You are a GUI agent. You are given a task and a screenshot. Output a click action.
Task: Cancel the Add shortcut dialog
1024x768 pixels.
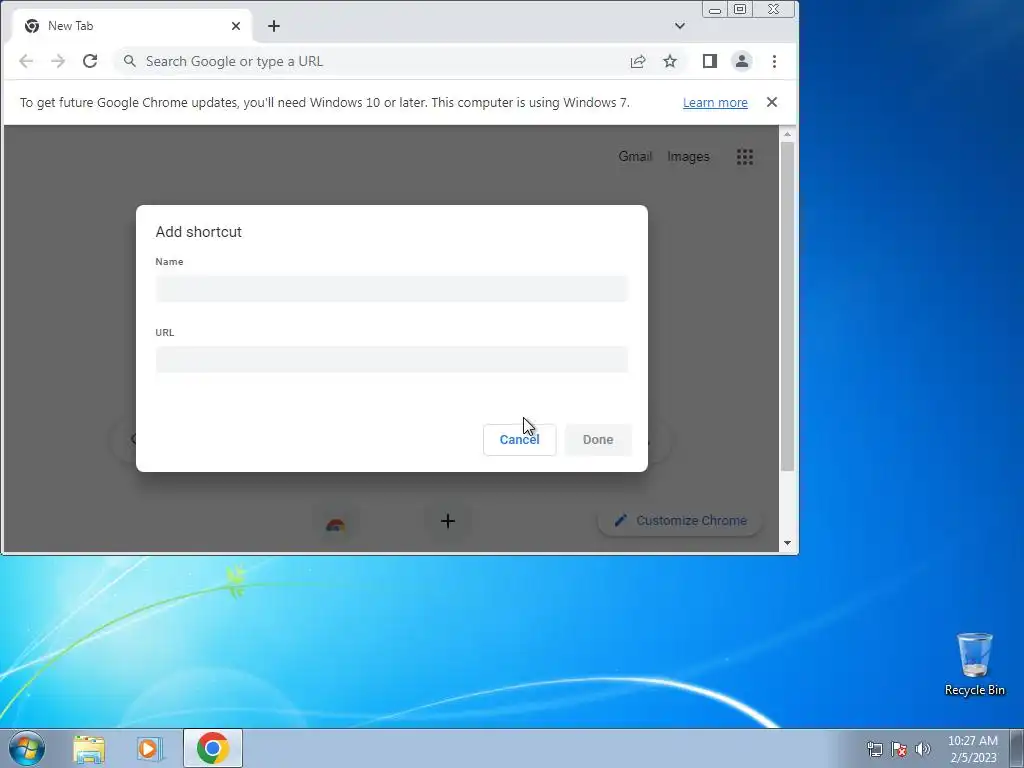pos(520,440)
